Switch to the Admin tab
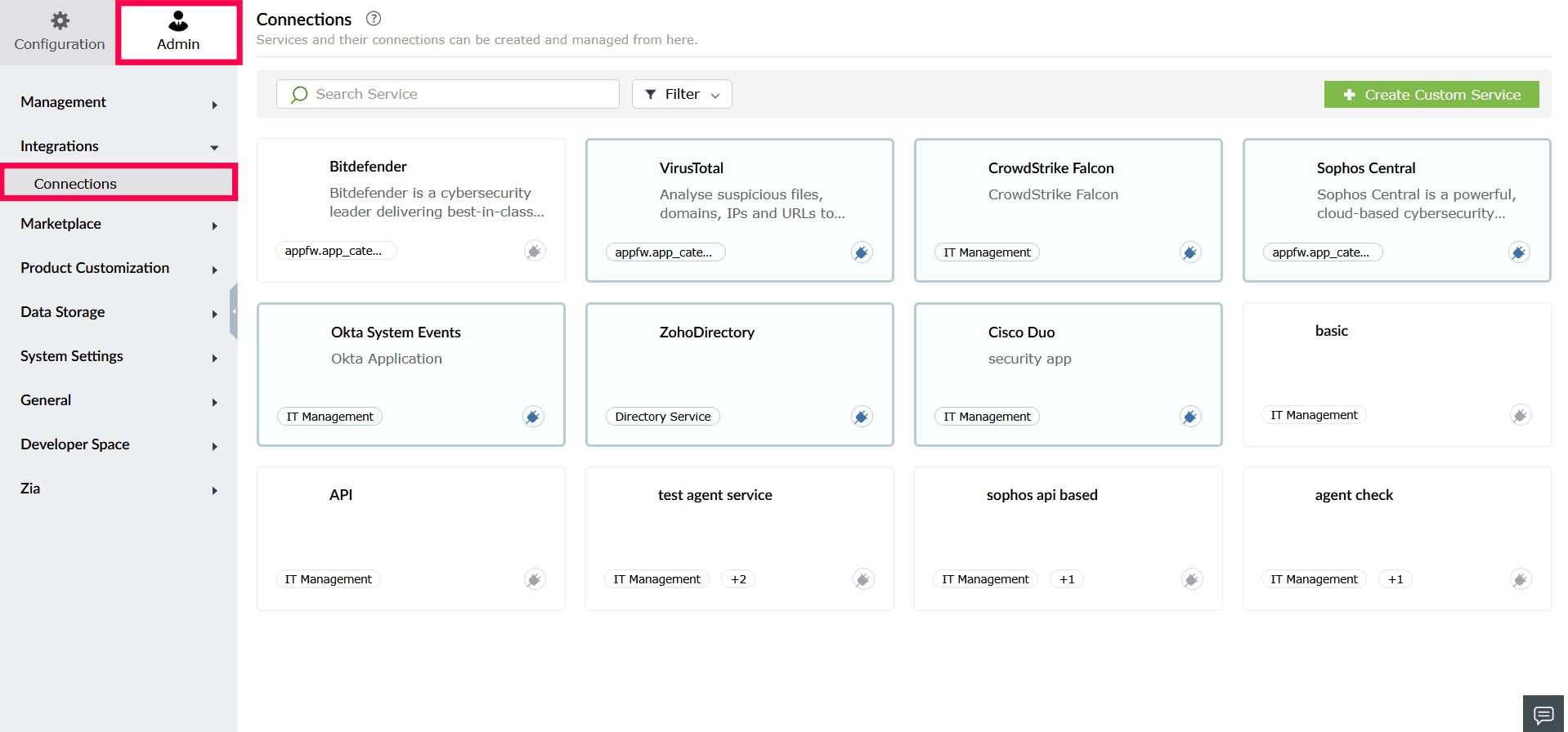The image size is (1568, 732). (178, 33)
